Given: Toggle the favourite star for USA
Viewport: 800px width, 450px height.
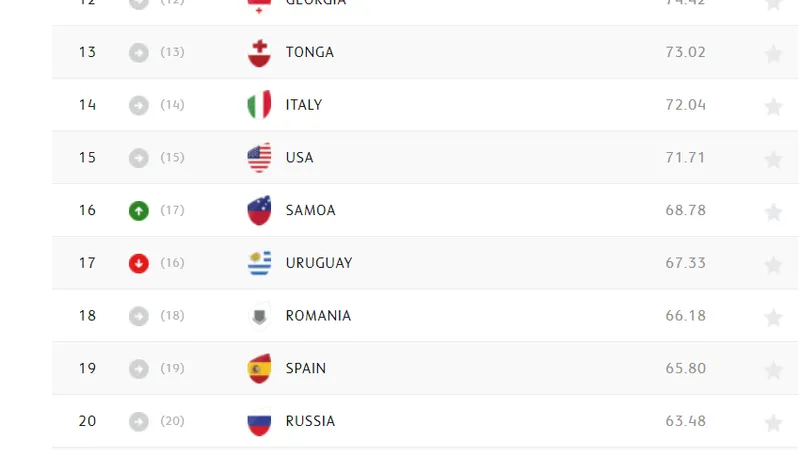Looking at the screenshot, I should (x=773, y=159).
